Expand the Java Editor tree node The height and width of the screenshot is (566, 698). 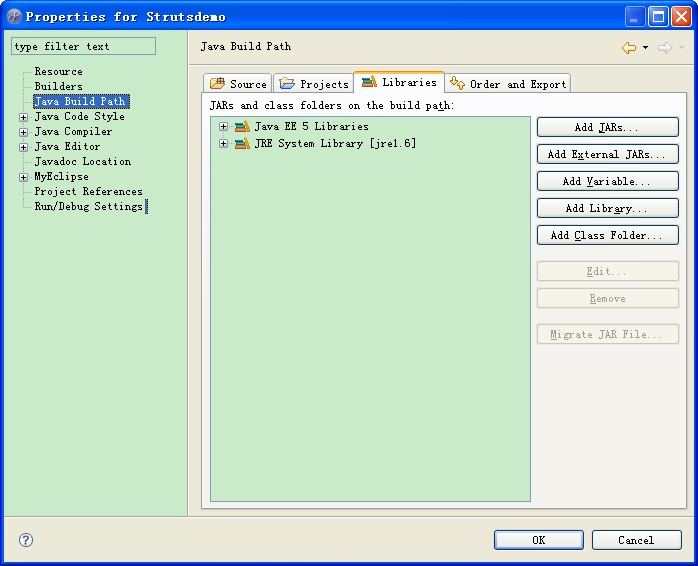coord(24,147)
